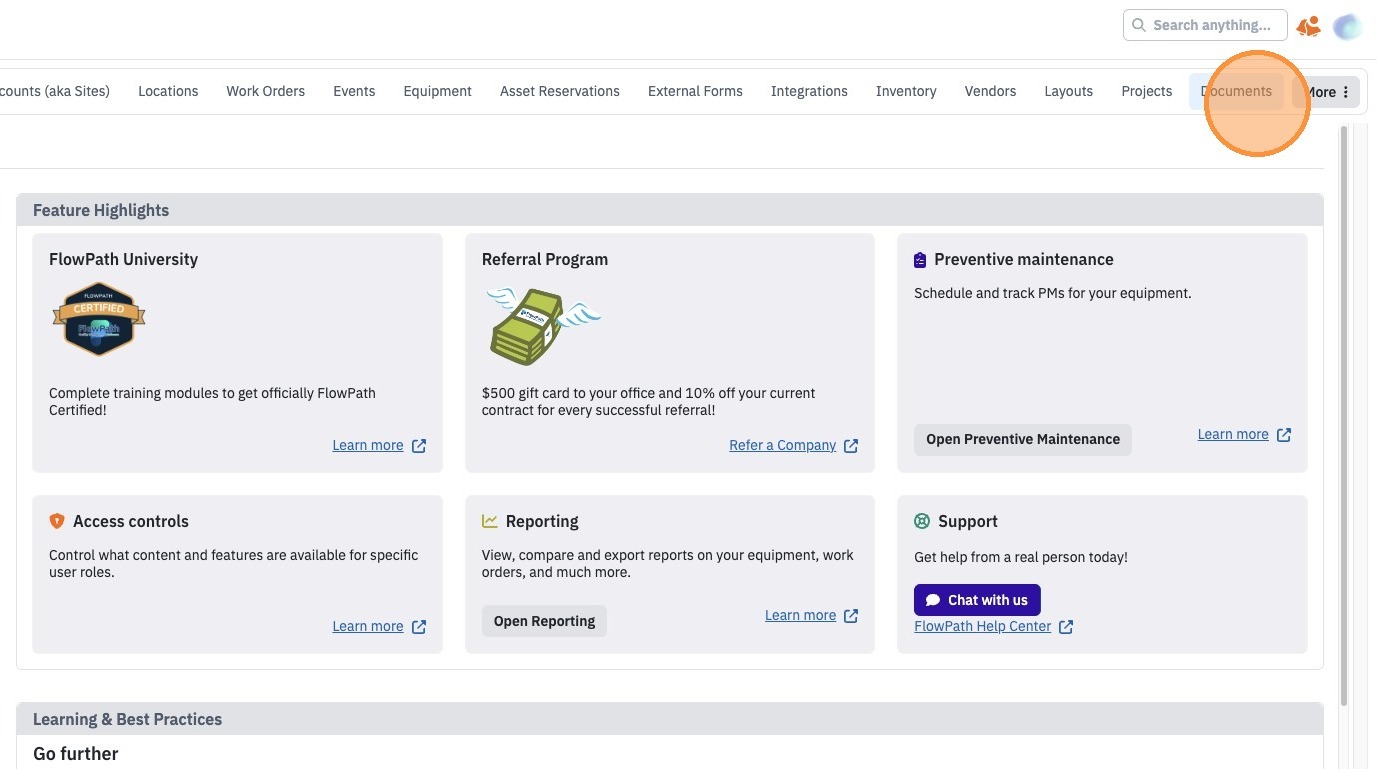Click the Support lifebuoy icon
1377x769 pixels.
click(922, 521)
